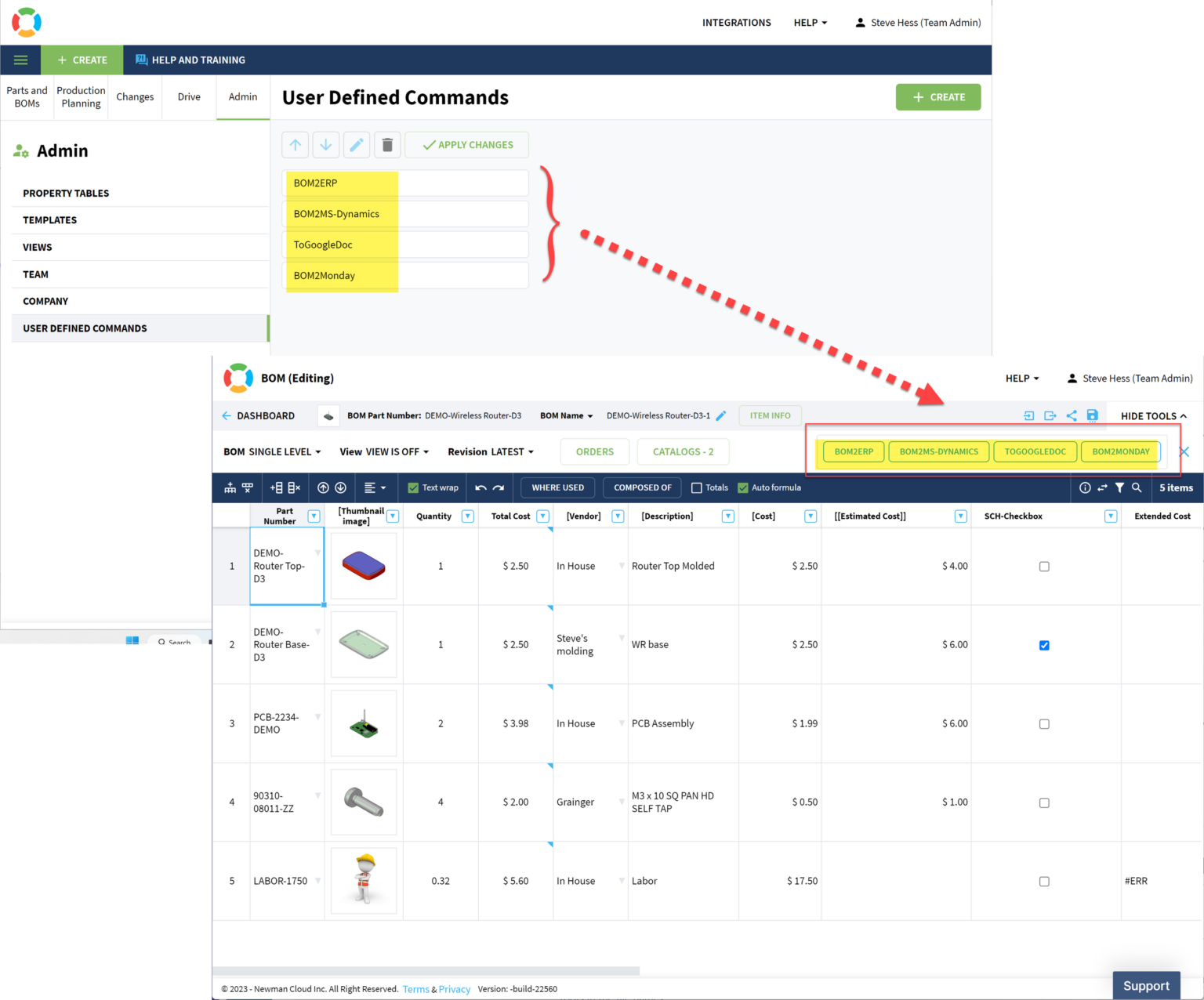
Task: Move selected command up with arrow icon
Action: tap(295, 145)
